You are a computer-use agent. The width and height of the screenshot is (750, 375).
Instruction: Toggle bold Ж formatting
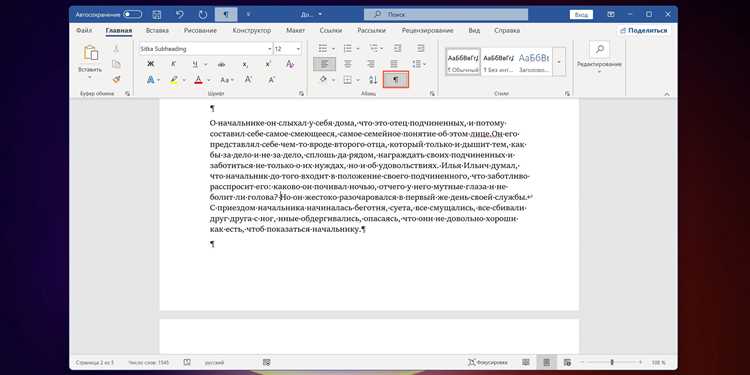151,64
